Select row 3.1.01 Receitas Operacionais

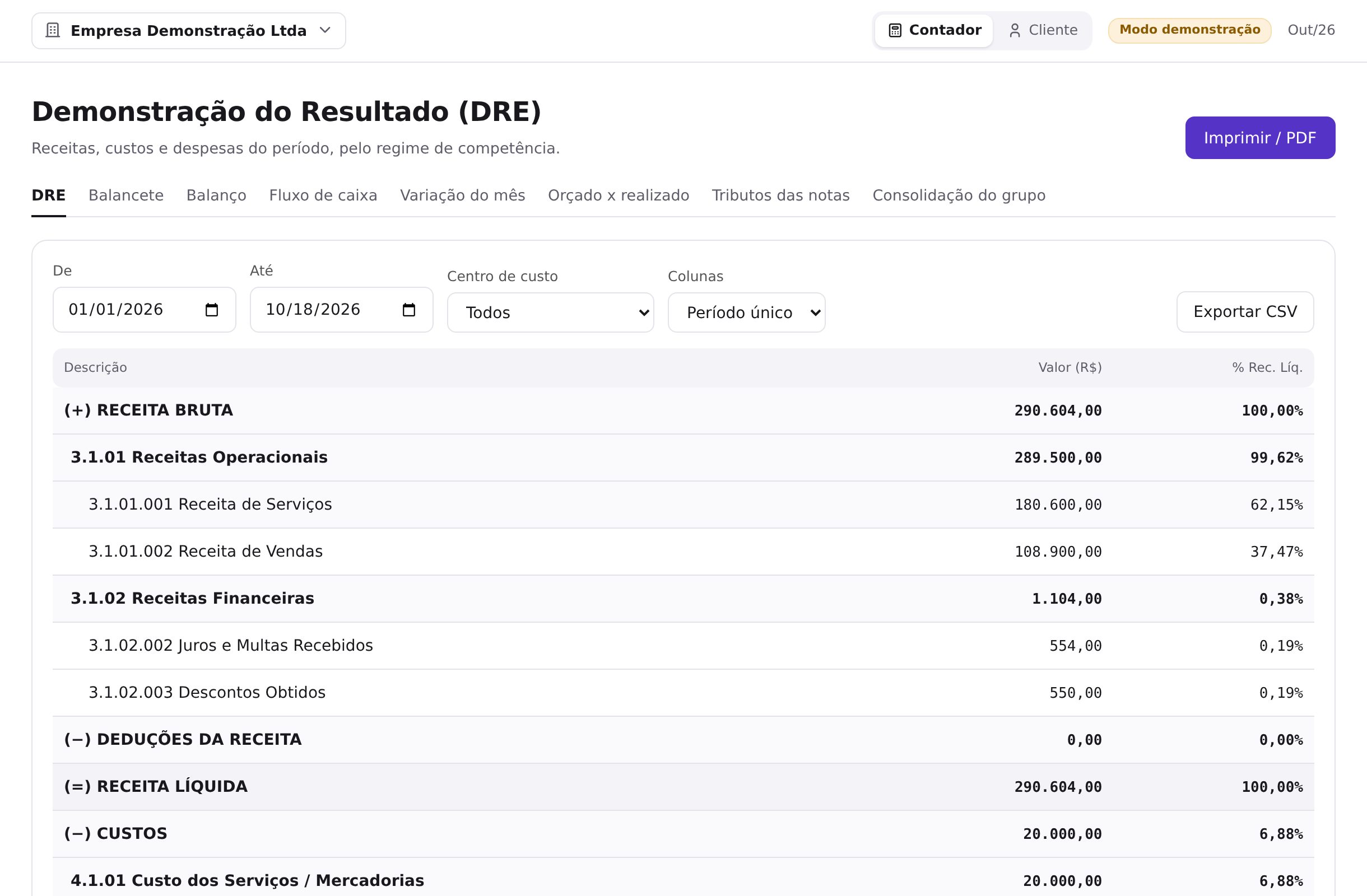pyautogui.click(x=683, y=458)
